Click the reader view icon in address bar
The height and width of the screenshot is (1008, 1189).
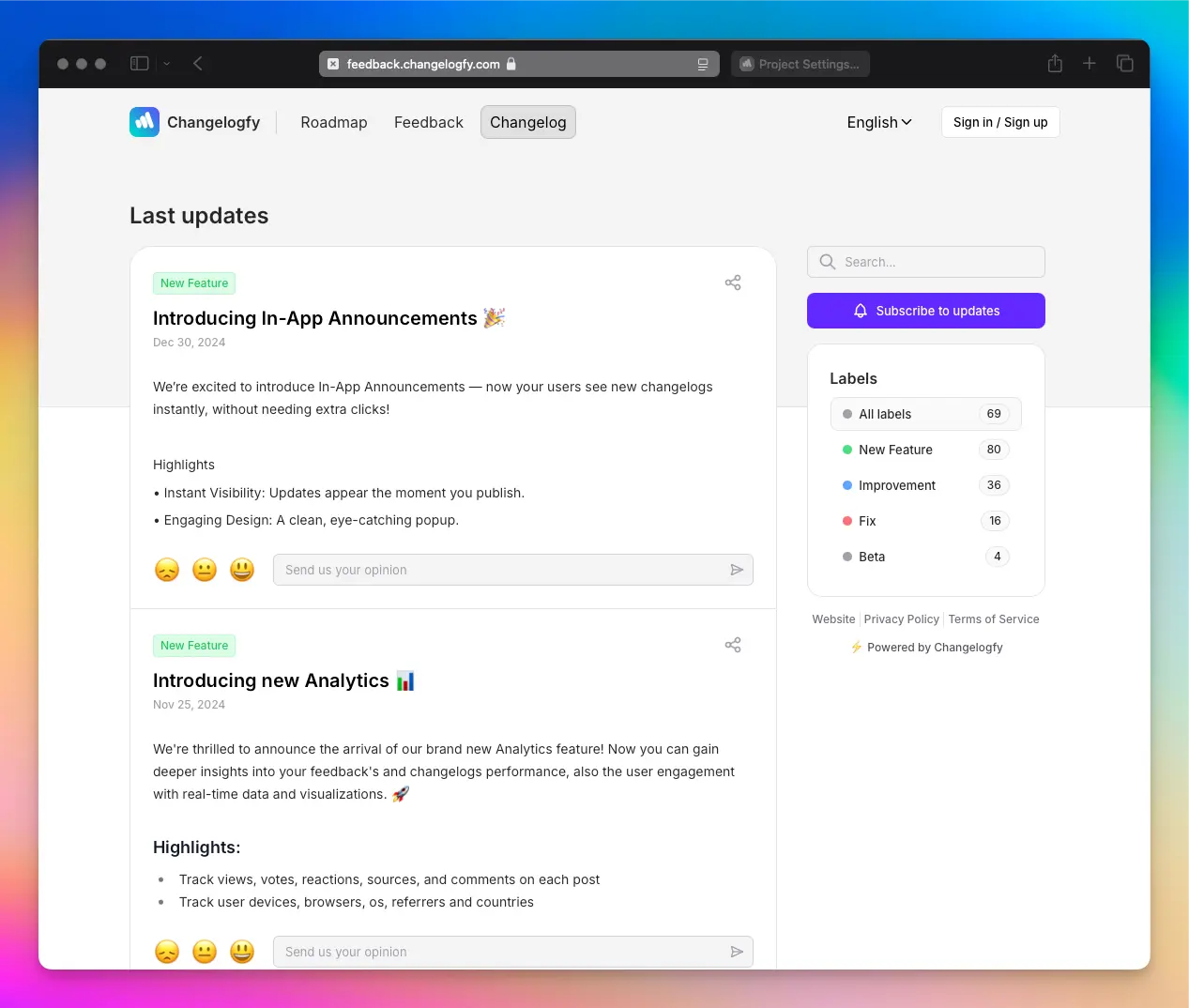702,64
